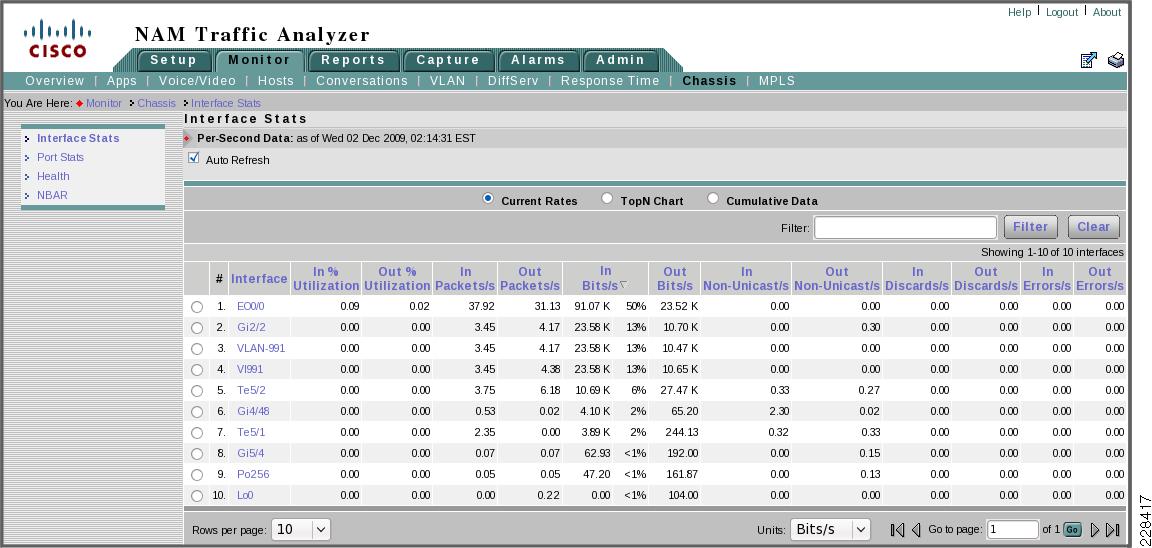The image size is (1152, 548).
Task: Go to the Overview submenu
Action: click(x=55, y=81)
